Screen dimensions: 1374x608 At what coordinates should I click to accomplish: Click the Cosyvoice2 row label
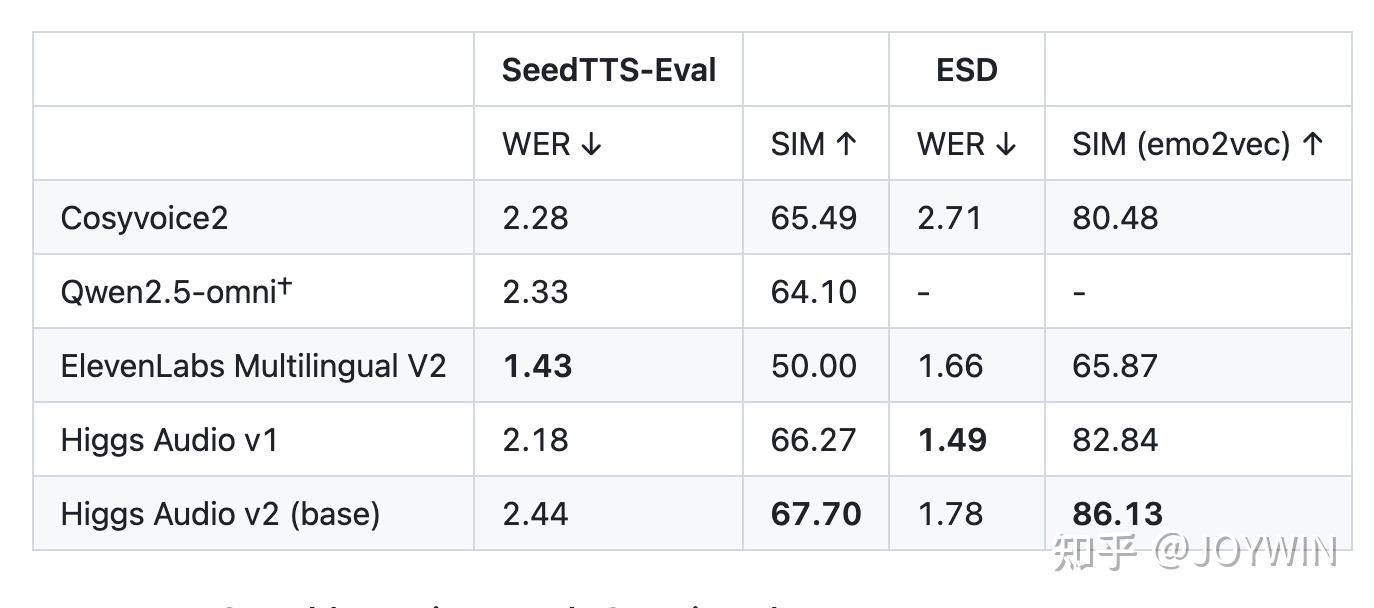tap(144, 218)
